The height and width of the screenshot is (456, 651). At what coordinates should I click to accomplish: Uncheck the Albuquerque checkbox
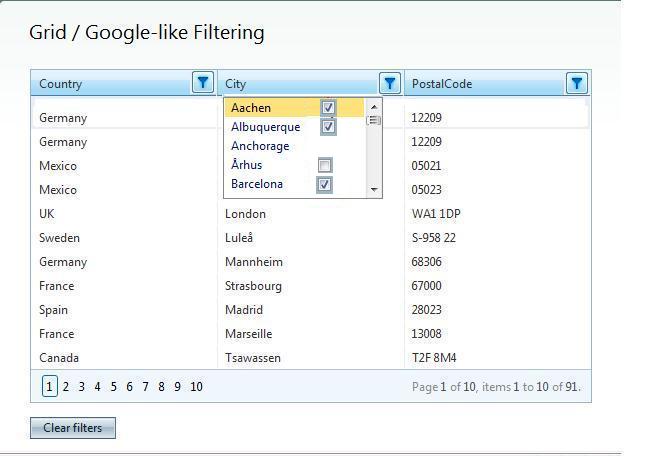pos(328,127)
